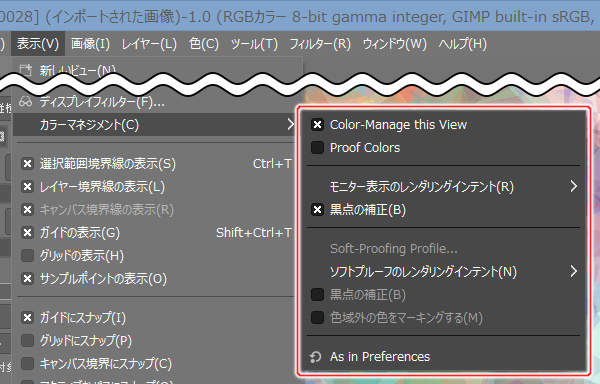Open the 表示(V) menu
The height and width of the screenshot is (384, 600).
(38, 44)
